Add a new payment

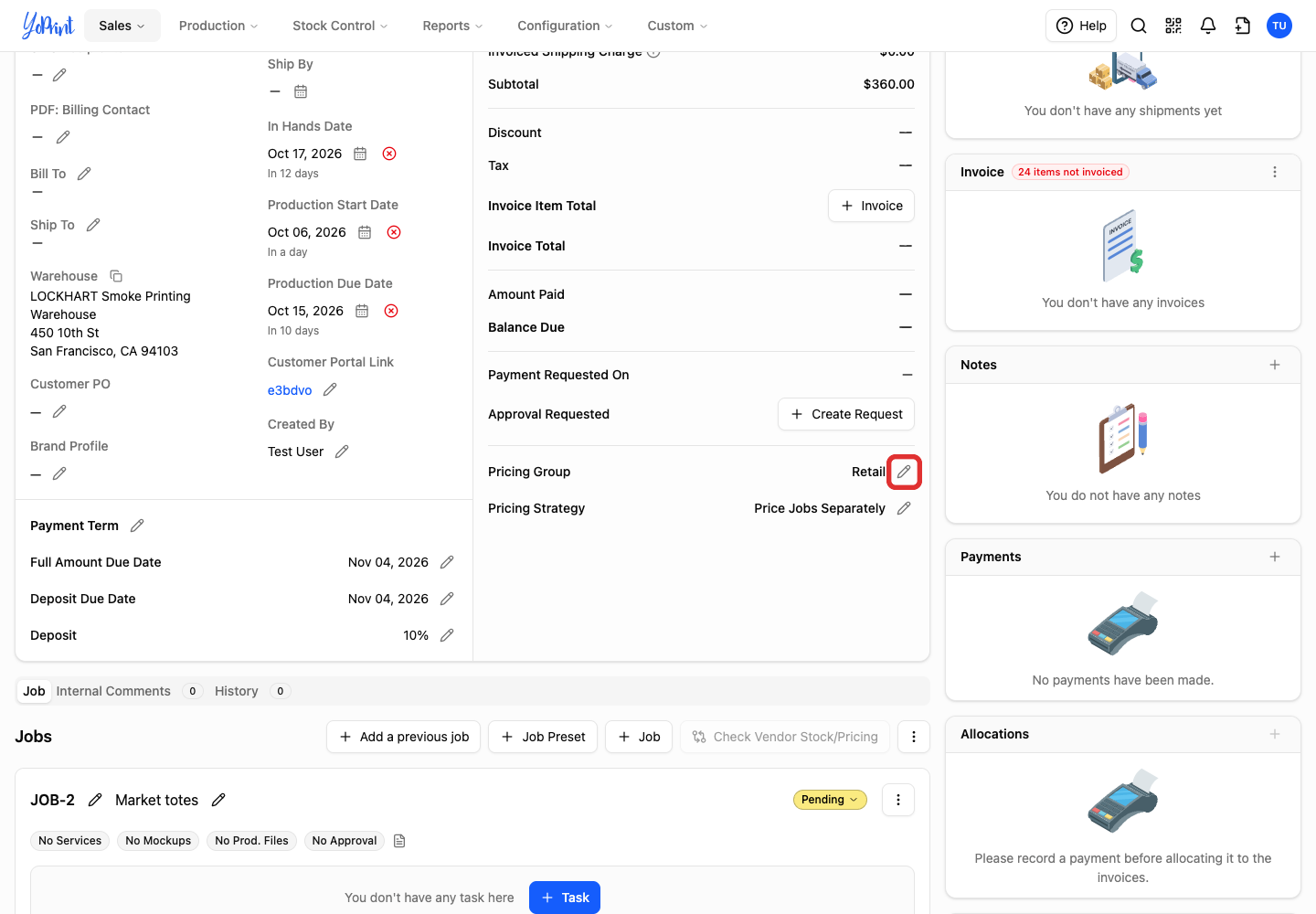point(1275,557)
